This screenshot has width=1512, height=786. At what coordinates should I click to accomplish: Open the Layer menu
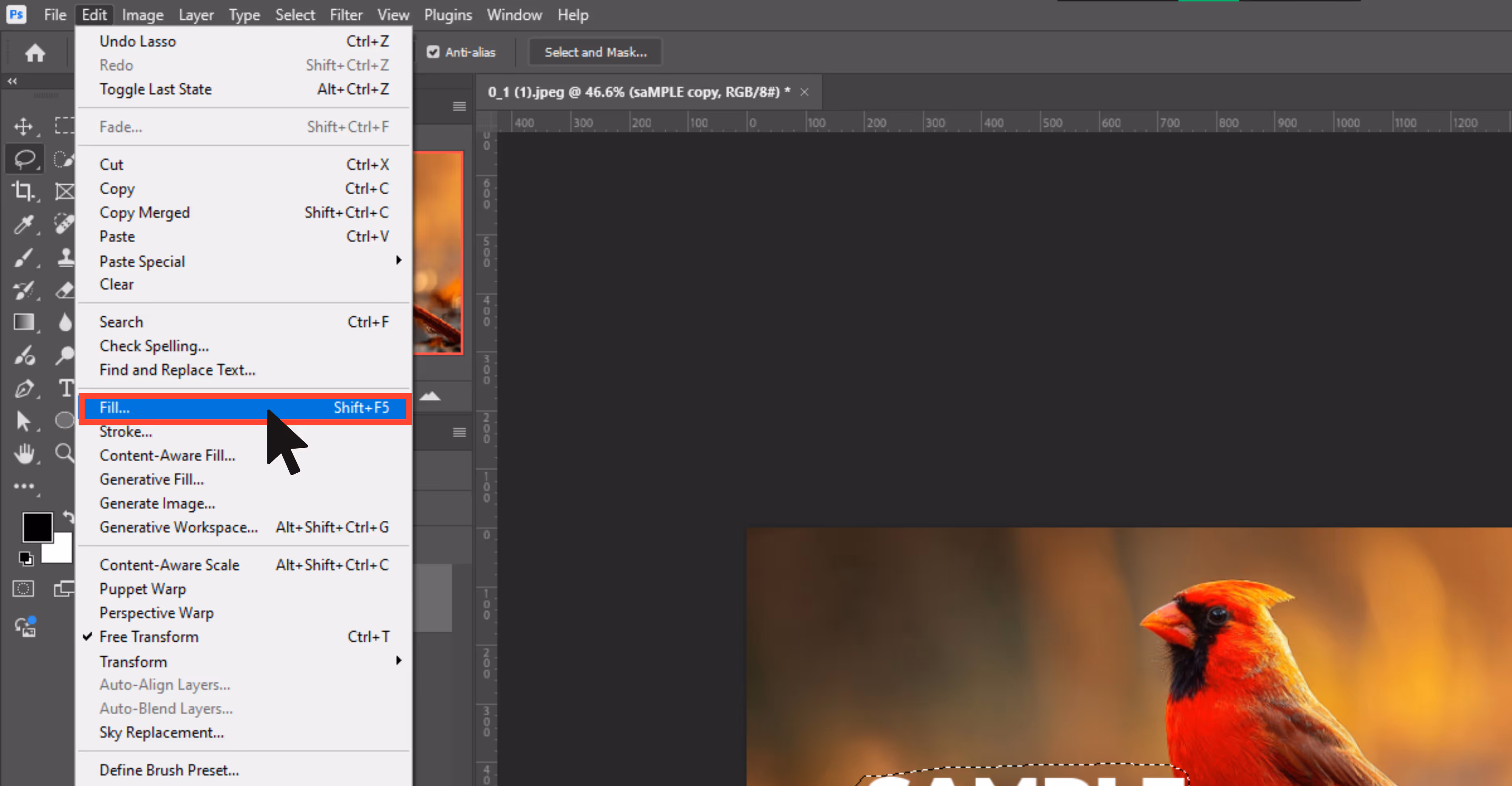(196, 15)
